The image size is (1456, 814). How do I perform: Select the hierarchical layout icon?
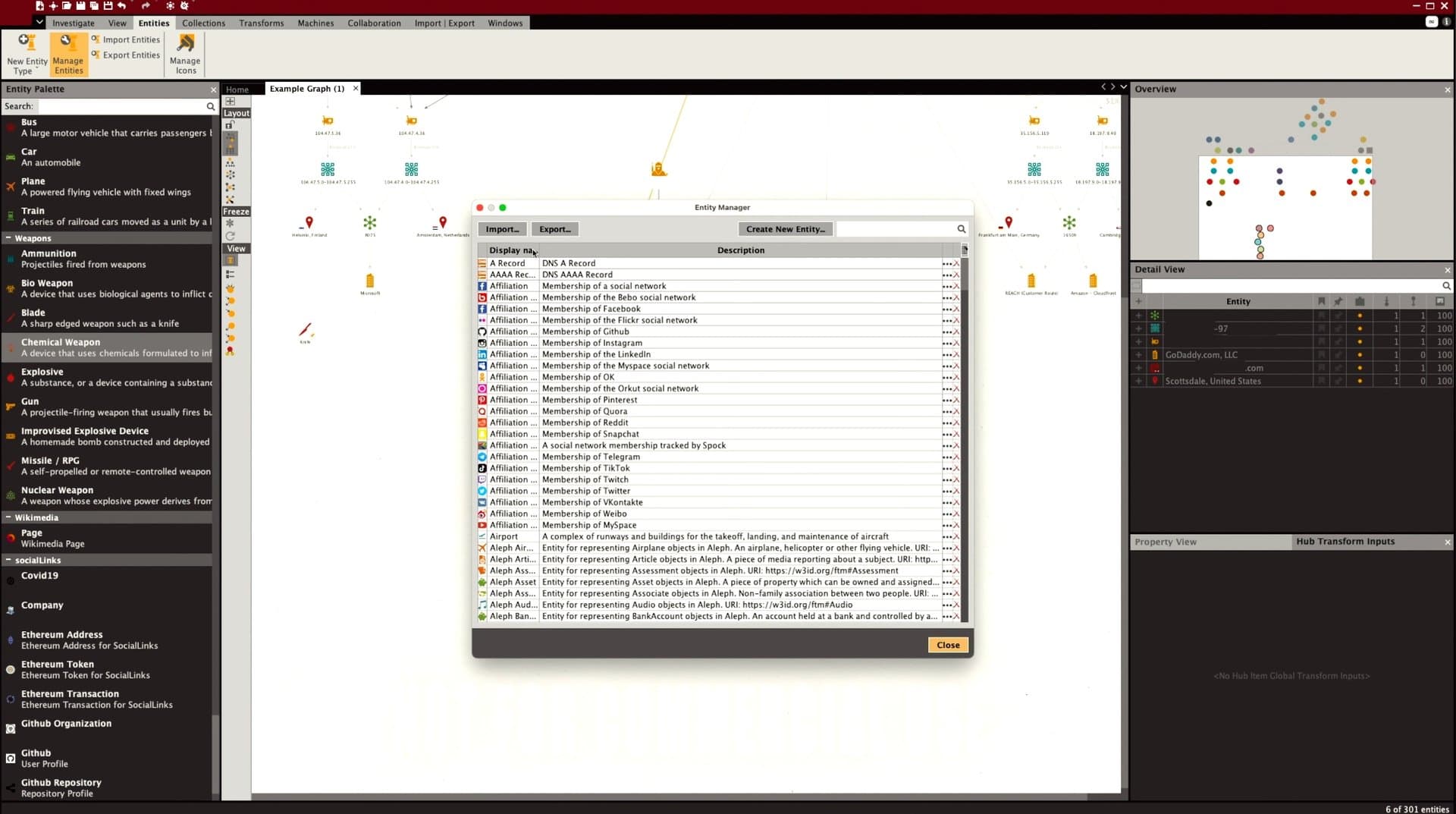[x=230, y=162]
